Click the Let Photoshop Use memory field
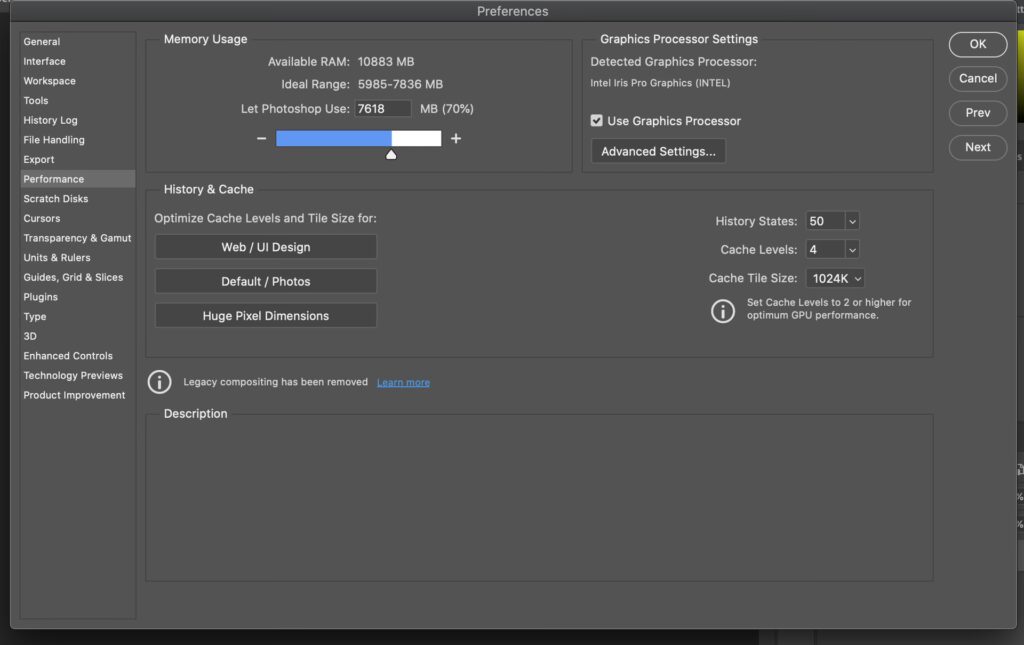Viewport: 1024px width, 645px height. (383, 108)
